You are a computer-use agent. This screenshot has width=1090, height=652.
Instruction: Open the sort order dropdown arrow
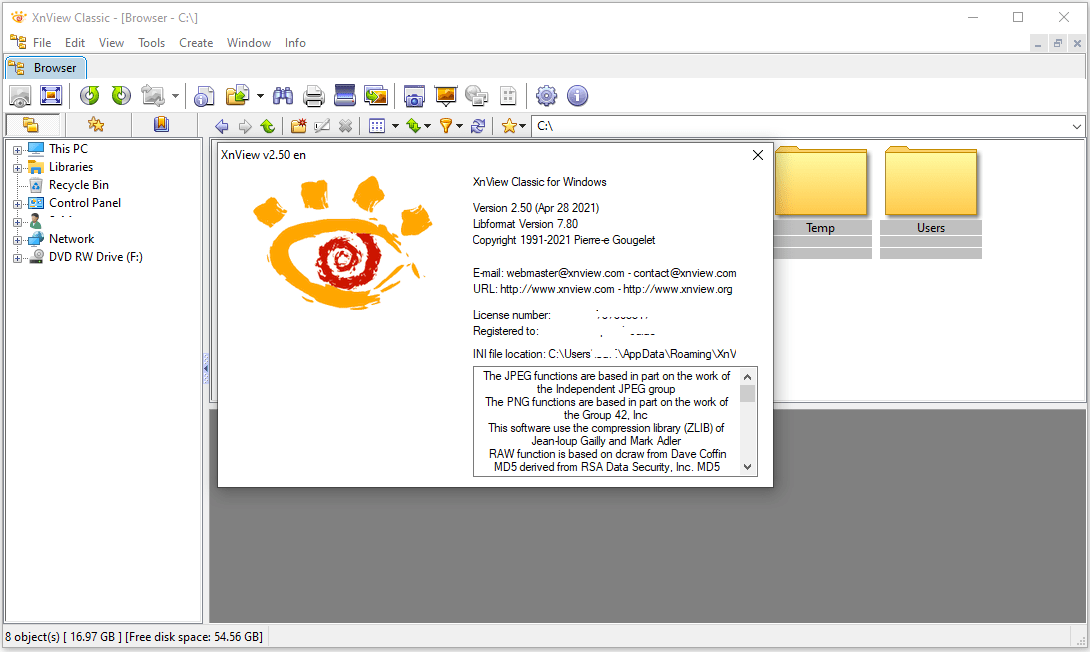[x=428, y=126]
